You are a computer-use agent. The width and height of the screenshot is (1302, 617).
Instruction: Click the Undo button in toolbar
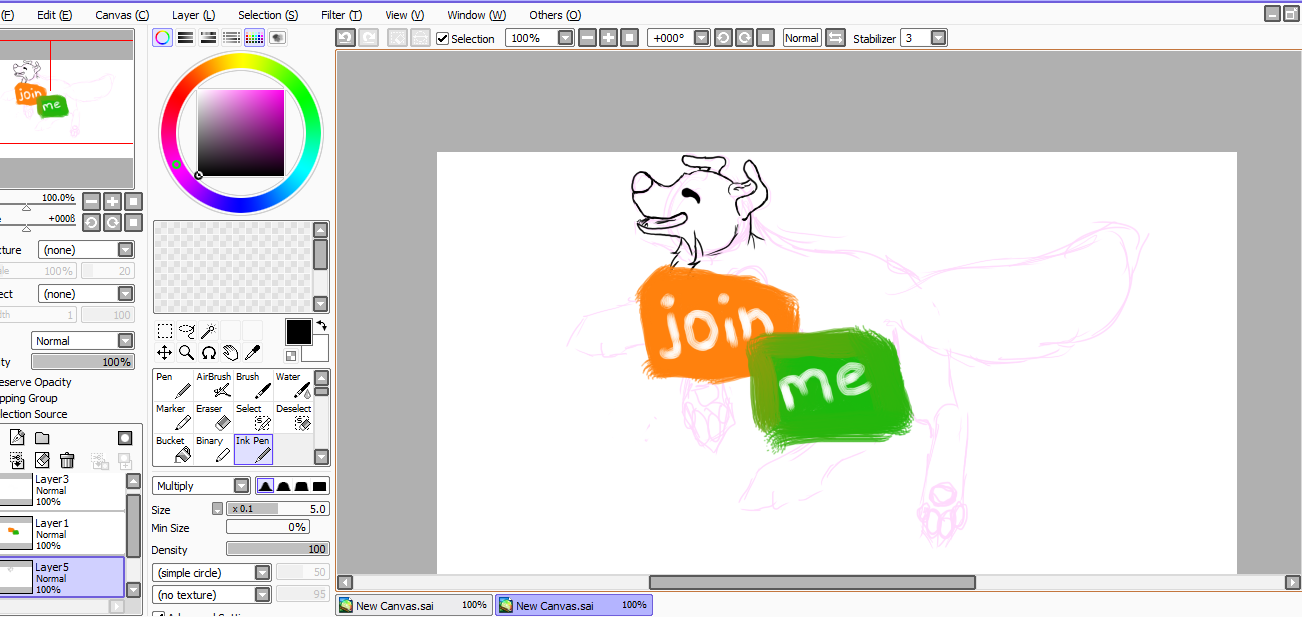tap(345, 38)
